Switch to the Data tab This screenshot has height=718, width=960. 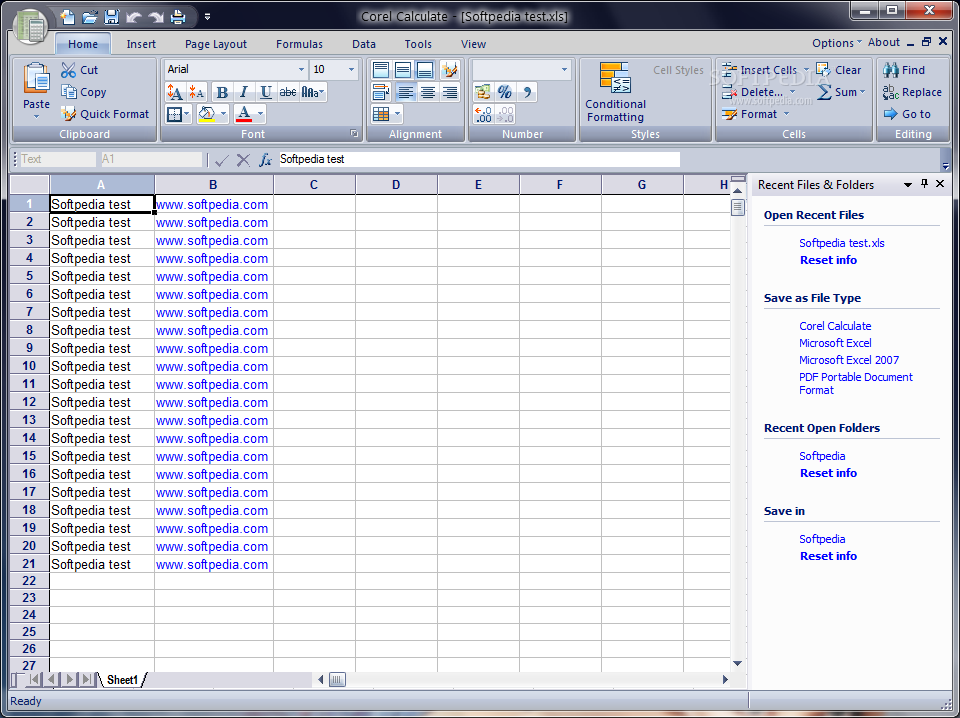[364, 44]
